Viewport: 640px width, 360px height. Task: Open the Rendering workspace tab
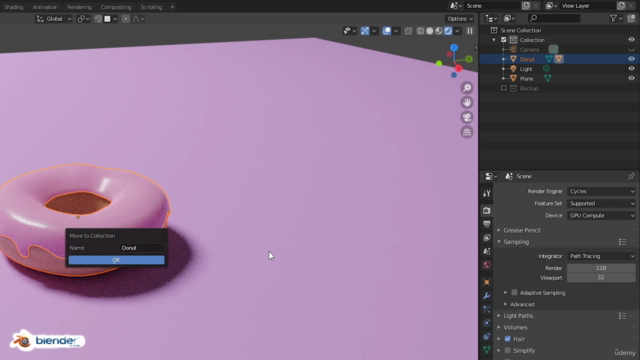tap(79, 7)
